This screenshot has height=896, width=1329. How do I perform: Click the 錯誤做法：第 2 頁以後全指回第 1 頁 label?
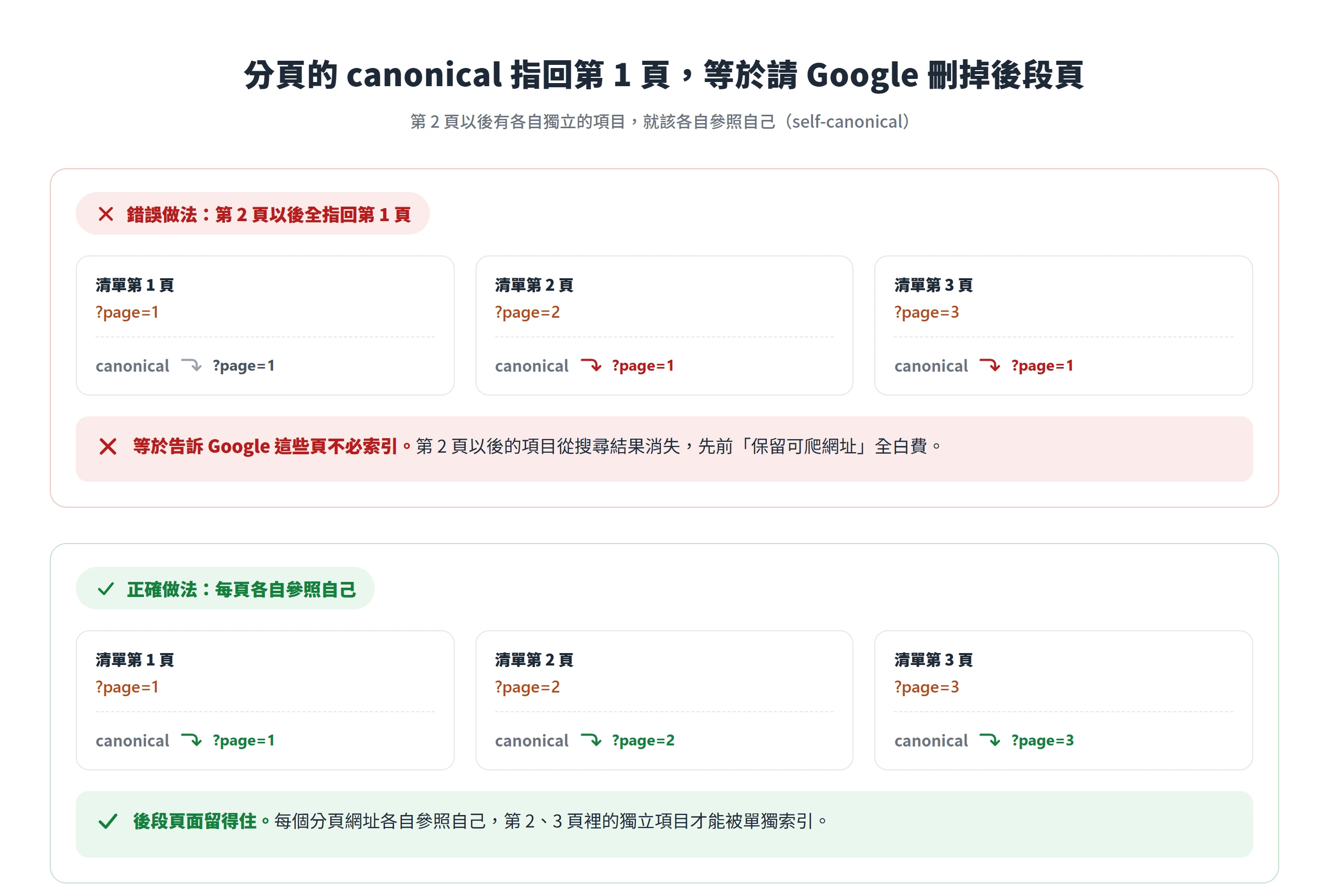coord(268,214)
